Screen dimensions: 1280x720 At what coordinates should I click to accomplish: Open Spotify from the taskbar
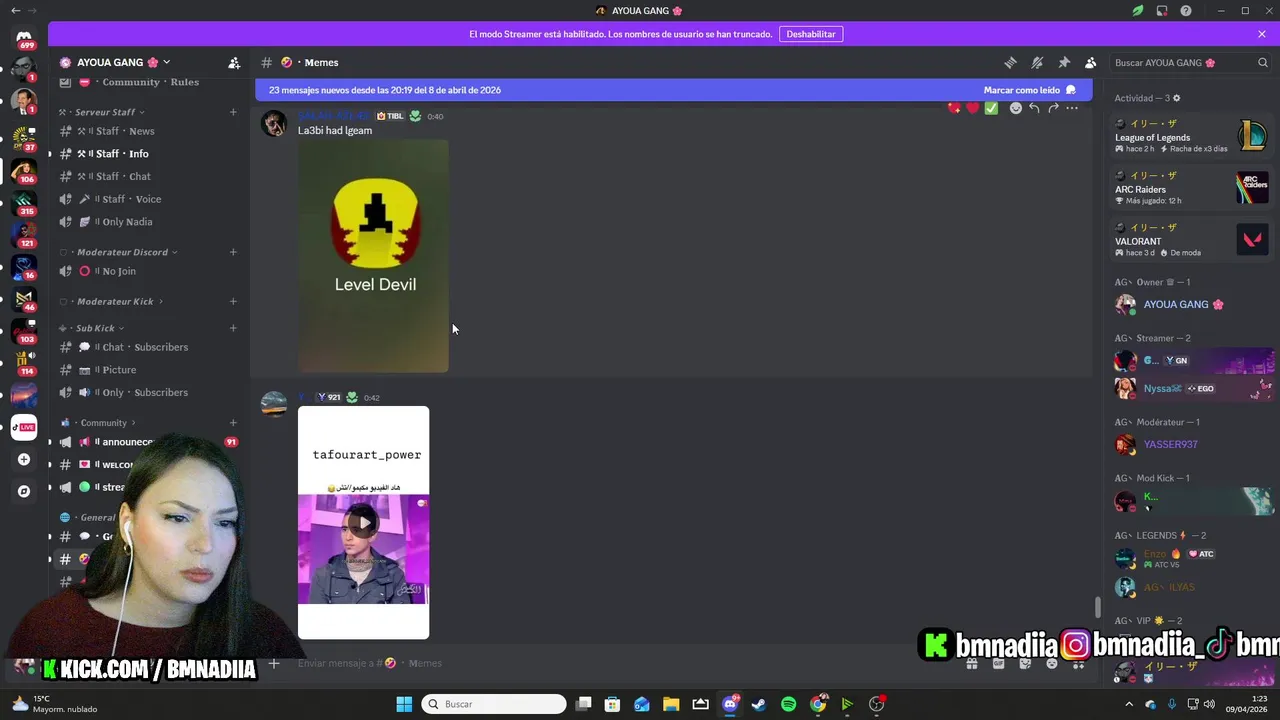(x=788, y=704)
